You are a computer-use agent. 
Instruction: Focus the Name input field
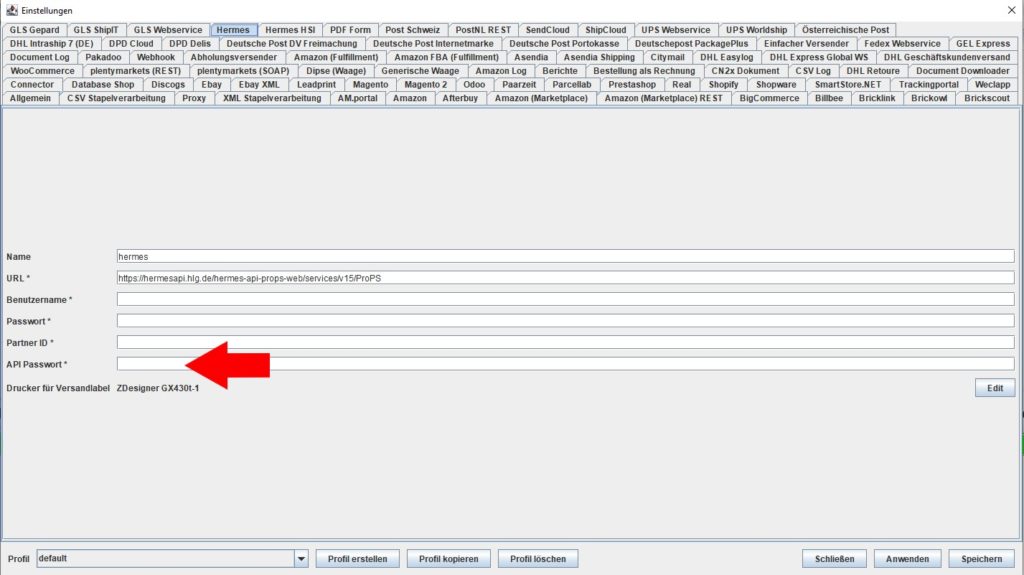point(566,257)
